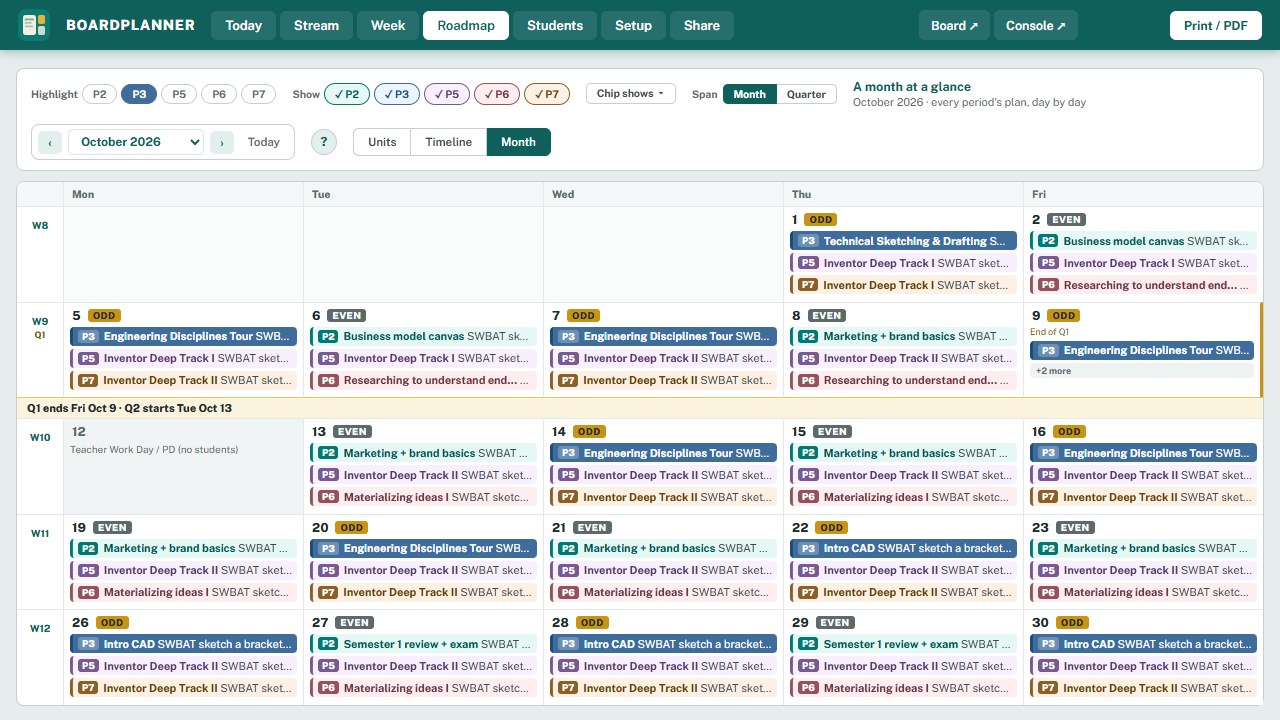Open the question mark help button

tap(324, 142)
